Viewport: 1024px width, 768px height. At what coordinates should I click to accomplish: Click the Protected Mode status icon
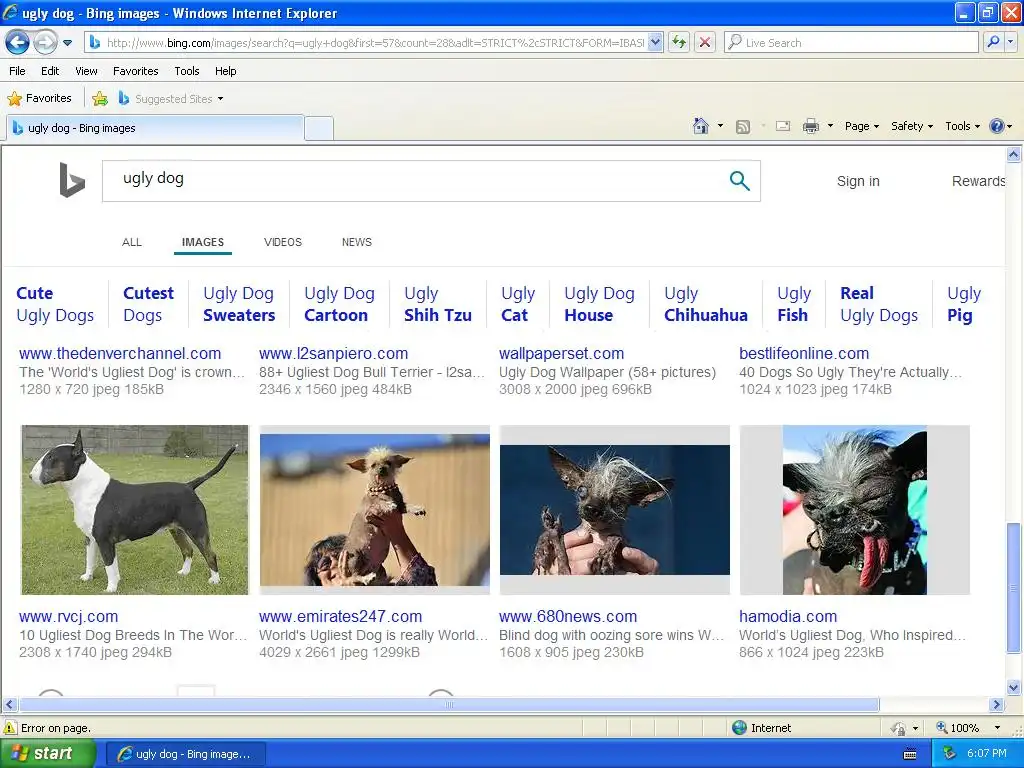899,728
